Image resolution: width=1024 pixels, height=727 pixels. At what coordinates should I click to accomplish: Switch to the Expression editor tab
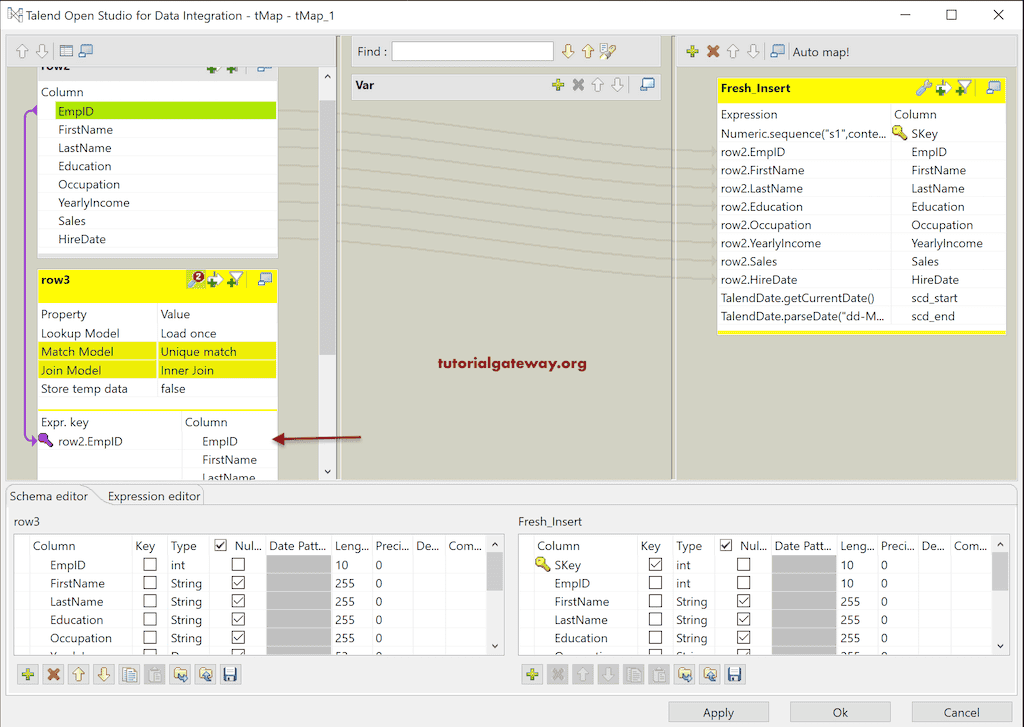coord(152,496)
